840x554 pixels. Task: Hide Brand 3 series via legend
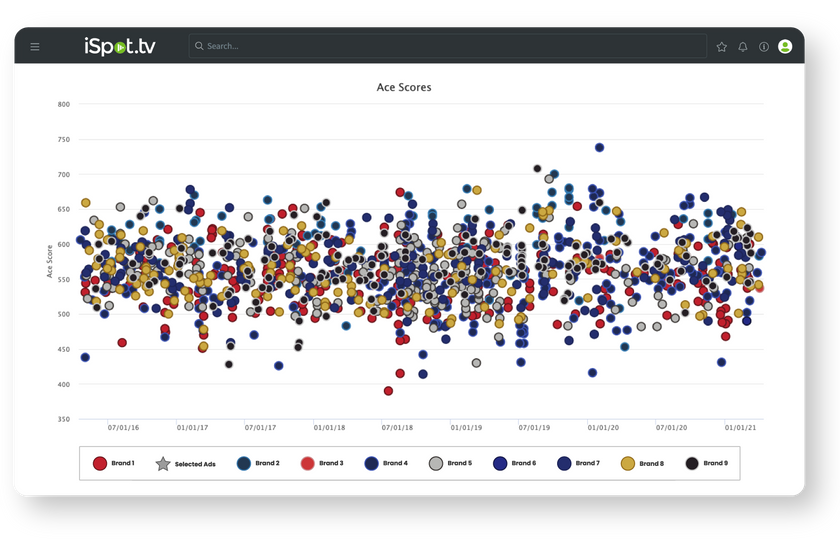coord(308,463)
